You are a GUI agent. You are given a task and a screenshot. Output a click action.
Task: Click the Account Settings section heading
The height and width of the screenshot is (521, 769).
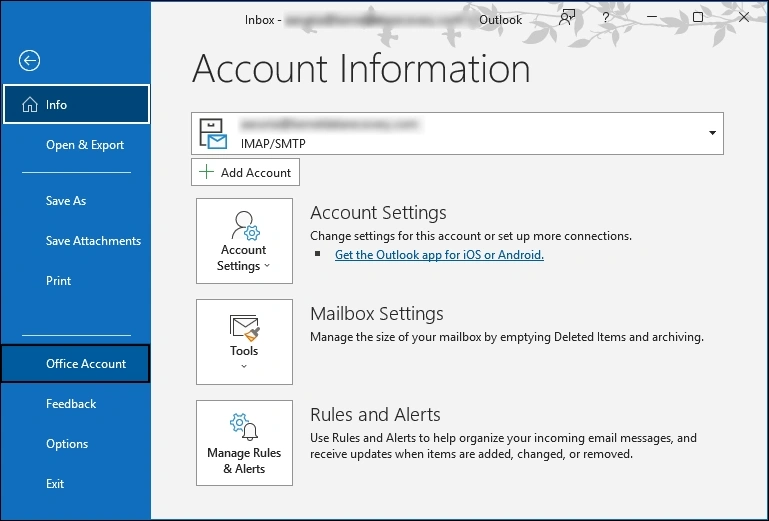[378, 212]
